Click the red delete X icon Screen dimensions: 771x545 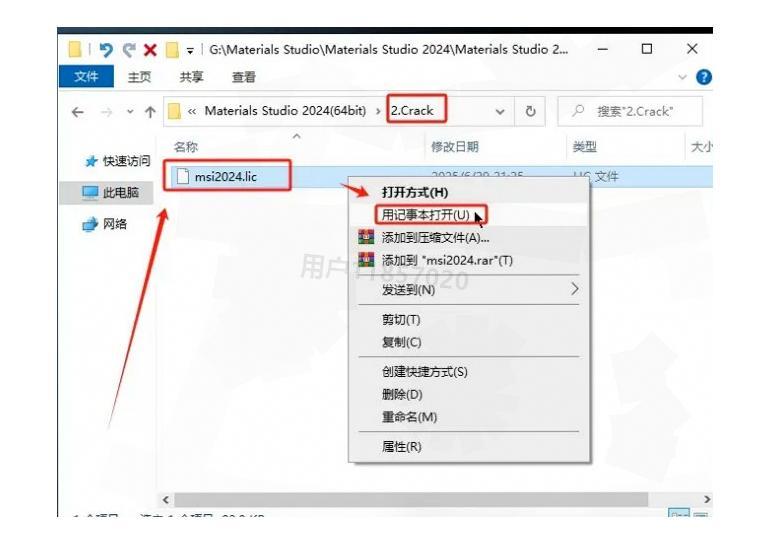point(150,50)
